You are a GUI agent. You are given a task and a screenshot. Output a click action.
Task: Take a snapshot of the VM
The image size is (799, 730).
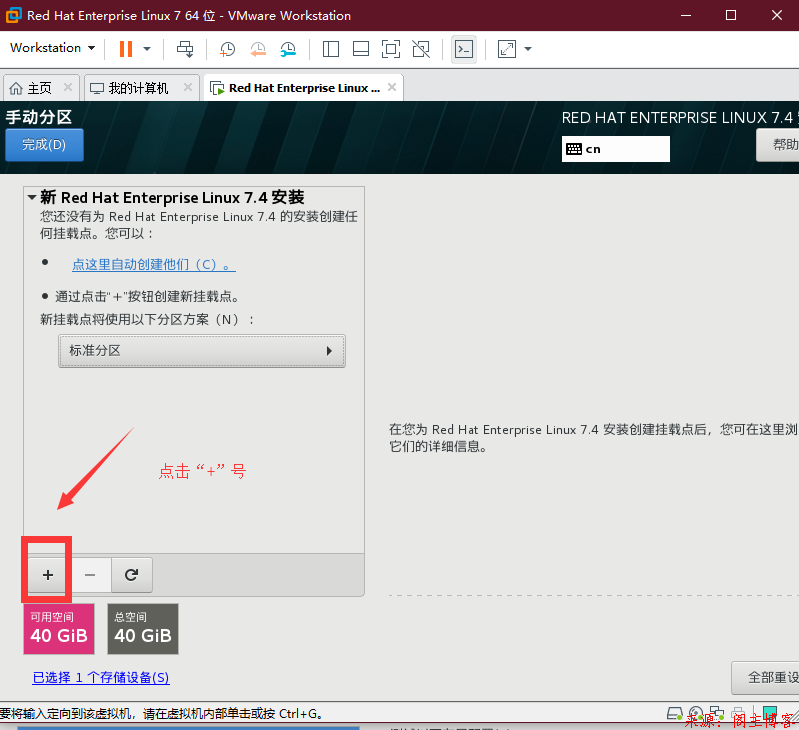point(227,49)
